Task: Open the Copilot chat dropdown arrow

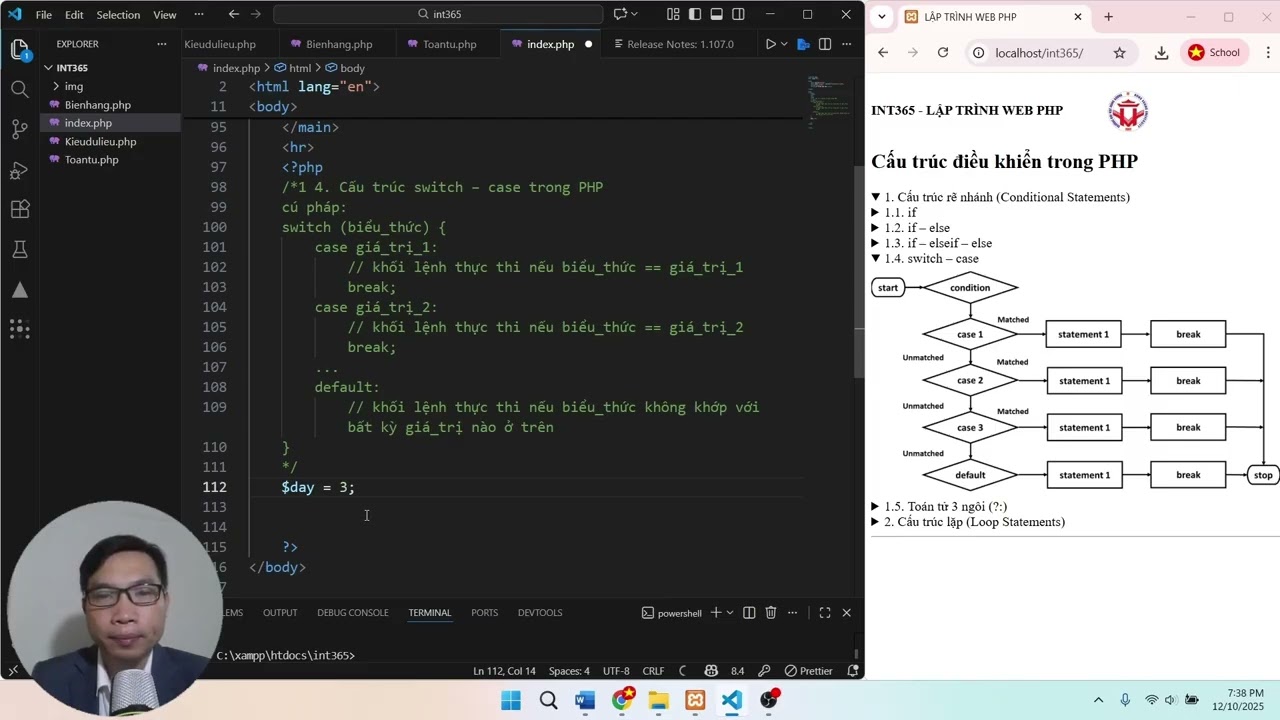Action: point(635,14)
